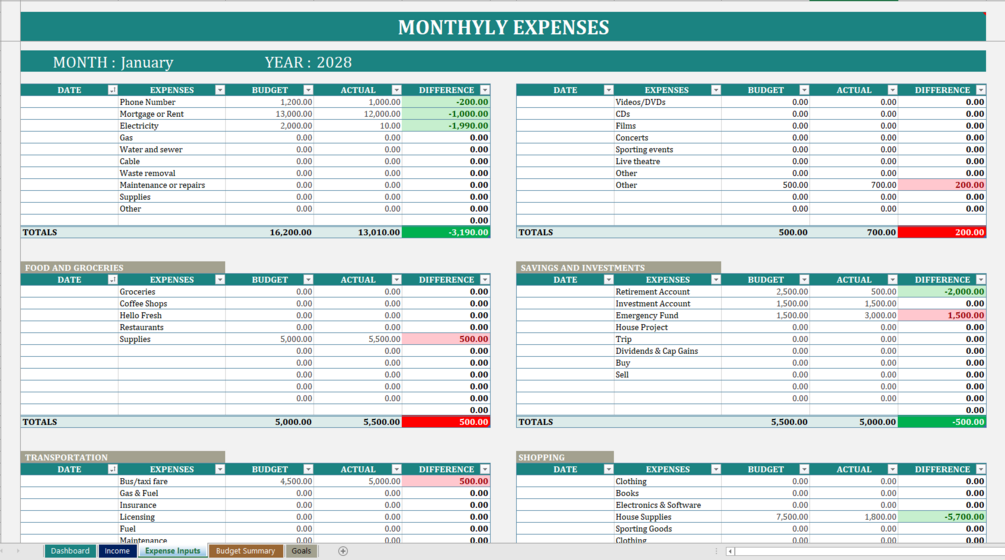
Task: Select the SAVINGS AND INVESTMENTS heading
Action: pos(619,267)
